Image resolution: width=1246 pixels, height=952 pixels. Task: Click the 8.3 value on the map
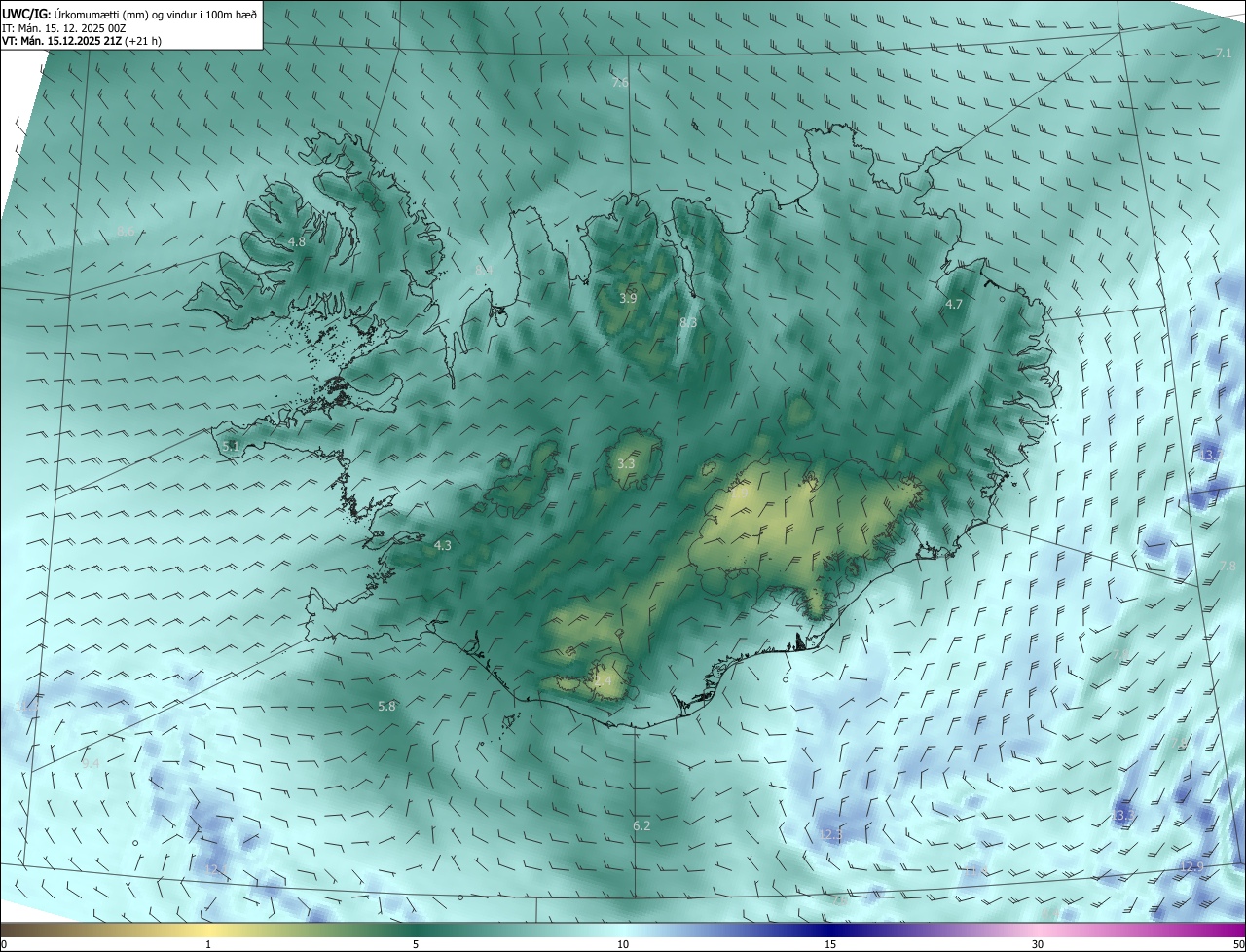[x=688, y=323]
